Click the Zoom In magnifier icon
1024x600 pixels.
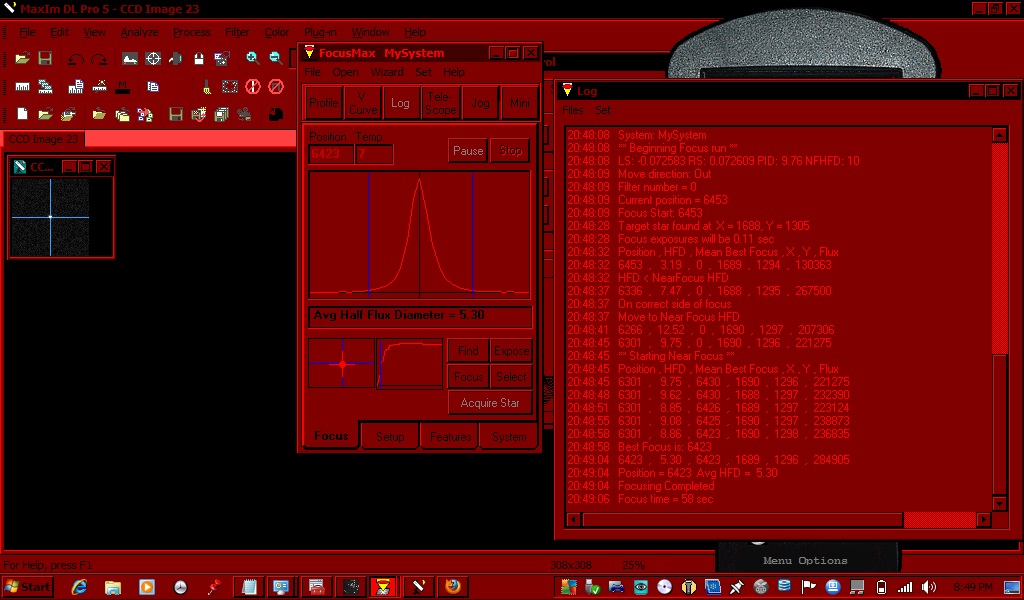pos(253,59)
